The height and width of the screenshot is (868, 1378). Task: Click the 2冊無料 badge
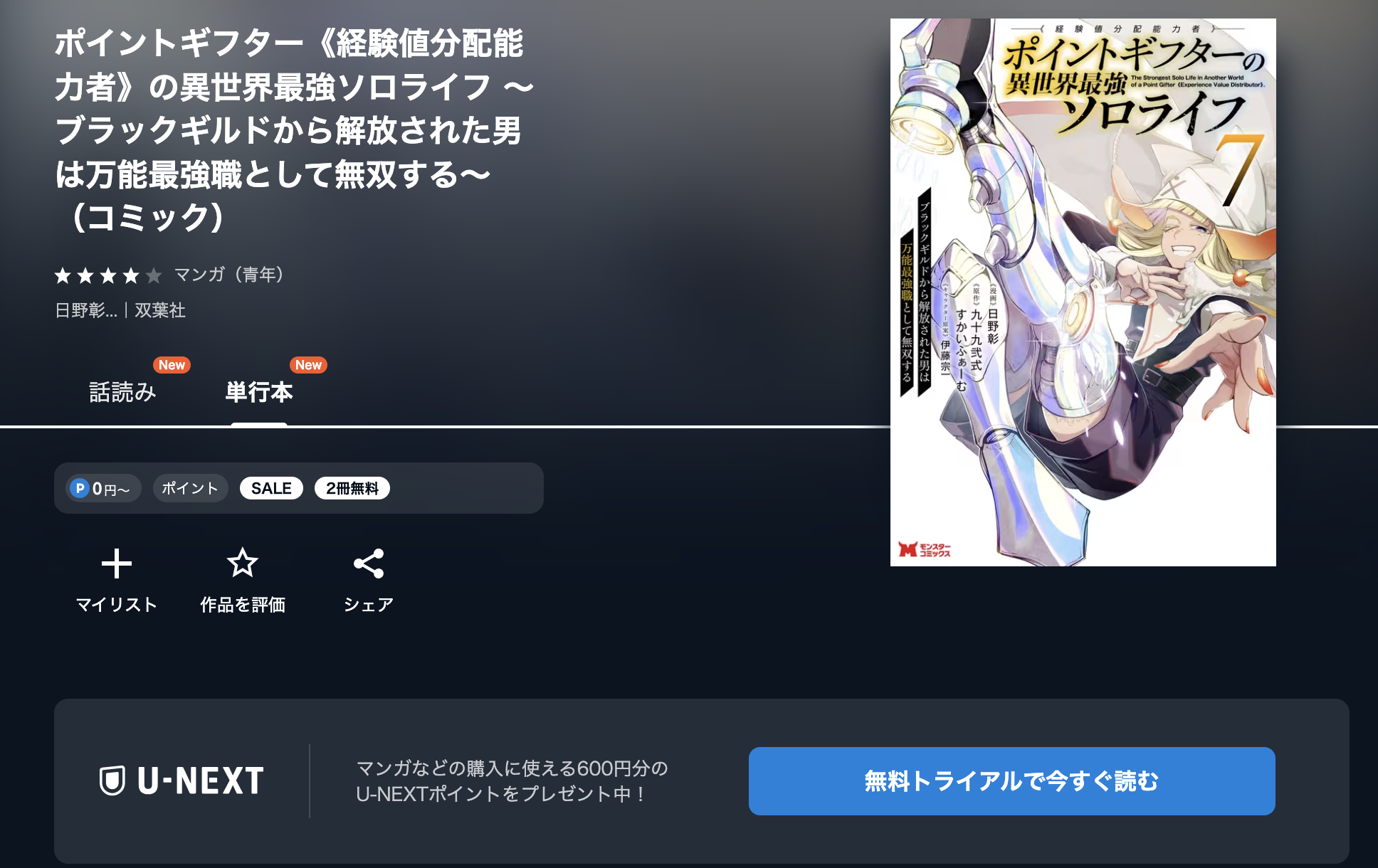(x=352, y=488)
